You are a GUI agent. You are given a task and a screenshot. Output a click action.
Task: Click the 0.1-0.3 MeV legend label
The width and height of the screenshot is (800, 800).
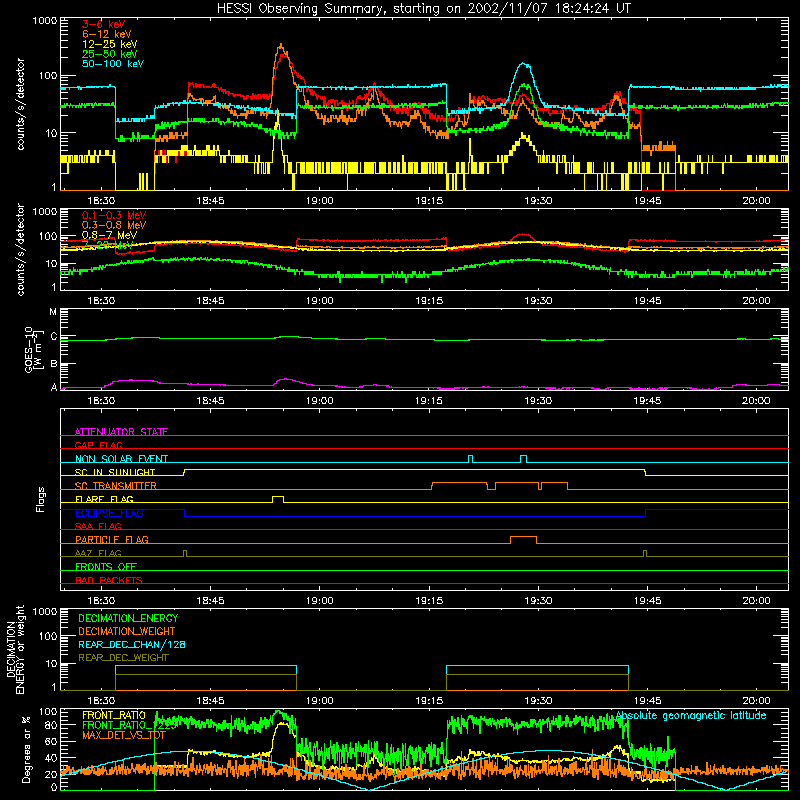click(114, 215)
